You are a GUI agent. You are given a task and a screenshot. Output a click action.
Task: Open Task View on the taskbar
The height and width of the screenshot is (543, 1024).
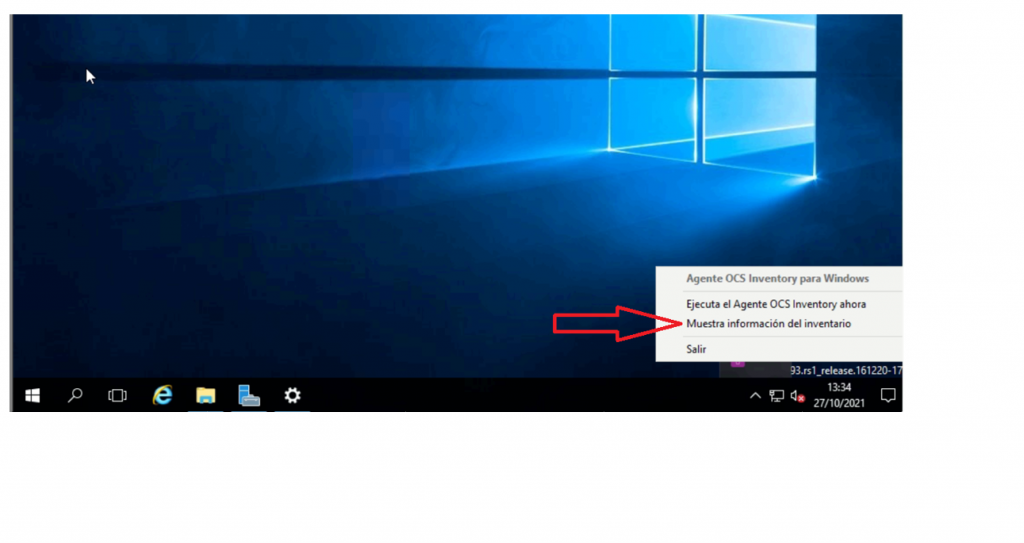[118, 395]
